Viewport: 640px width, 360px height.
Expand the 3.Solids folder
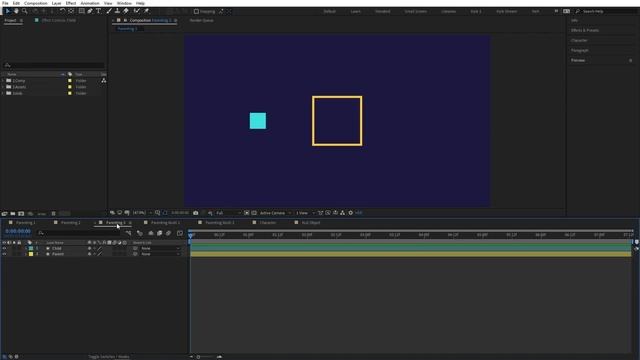pos(3,93)
